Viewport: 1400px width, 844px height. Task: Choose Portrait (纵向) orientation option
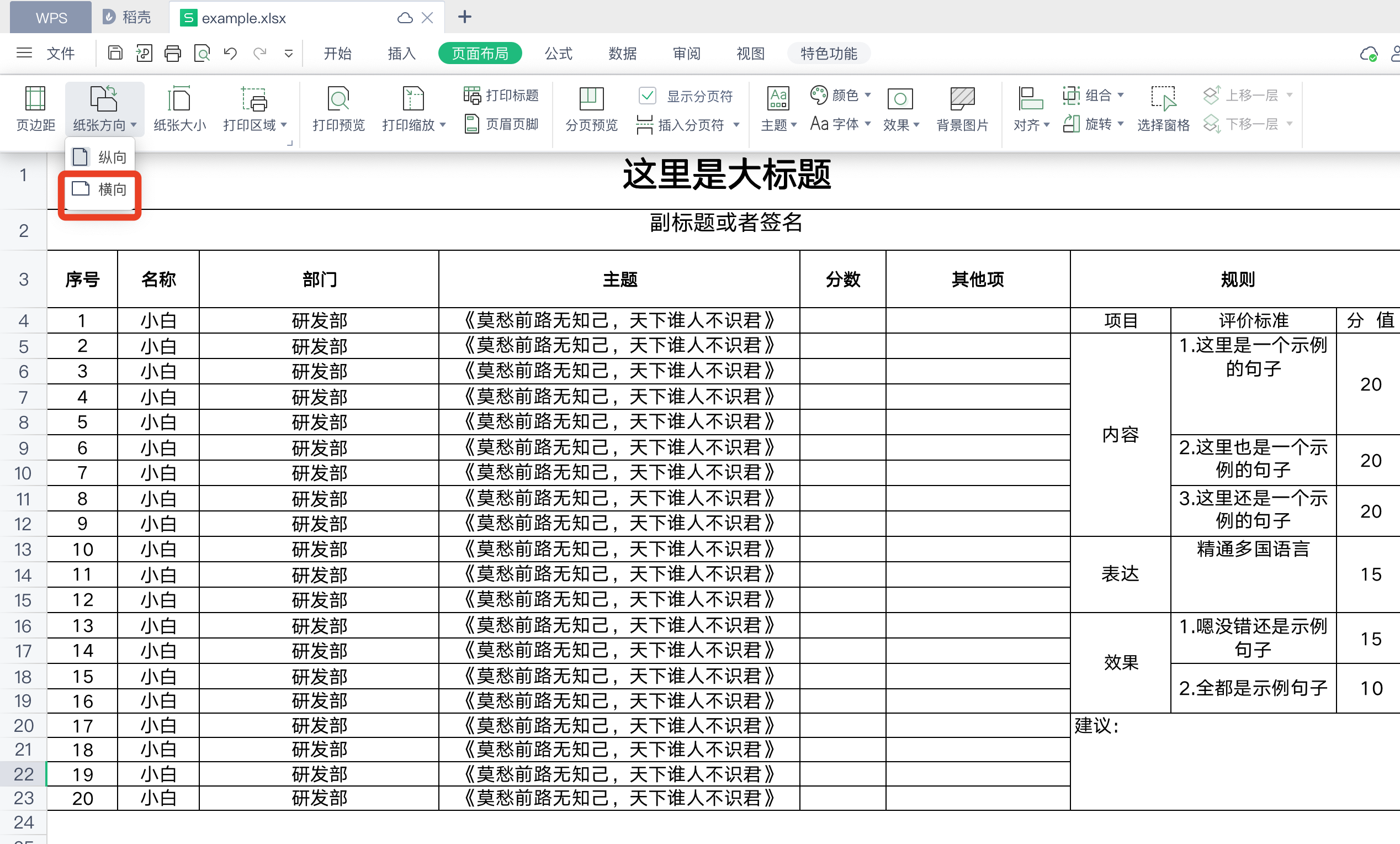(x=100, y=157)
